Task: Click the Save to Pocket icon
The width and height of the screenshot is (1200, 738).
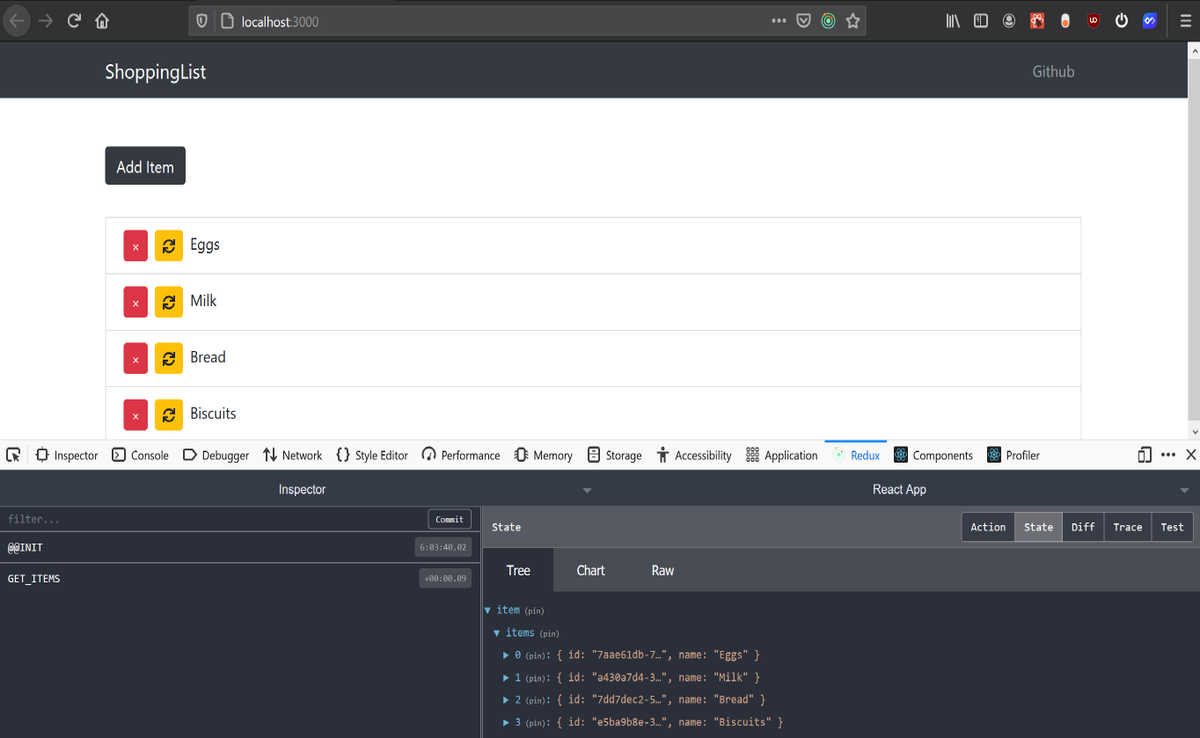Action: click(803, 21)
